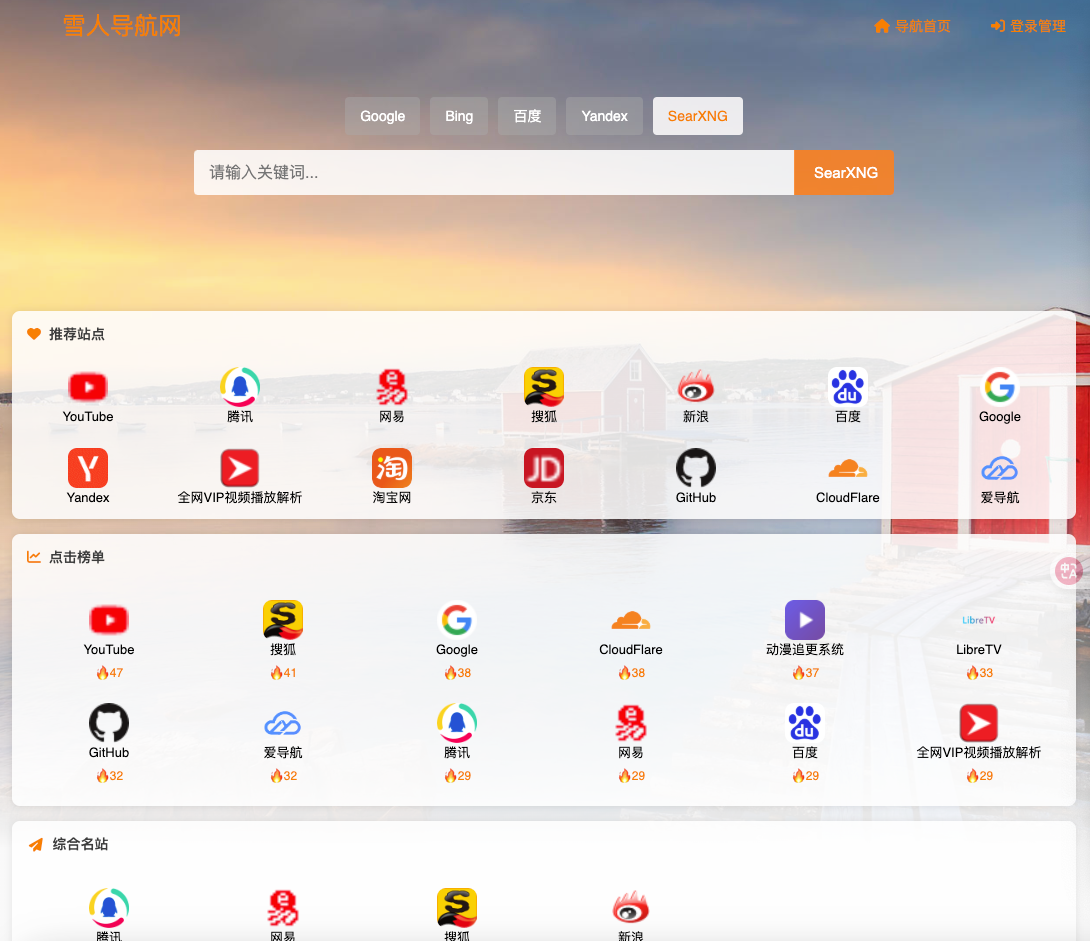1090x941 pixels.
Task: Open 登录管理 login link
Action: coord(1028,26)
